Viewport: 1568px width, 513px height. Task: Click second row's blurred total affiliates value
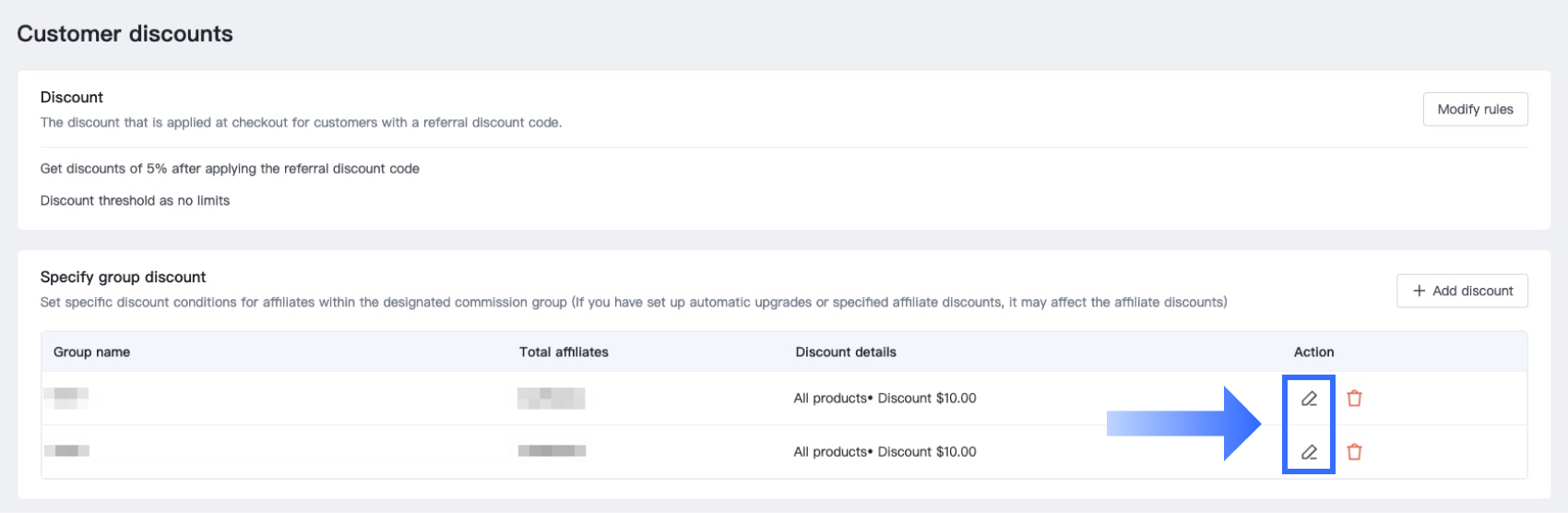552,450
